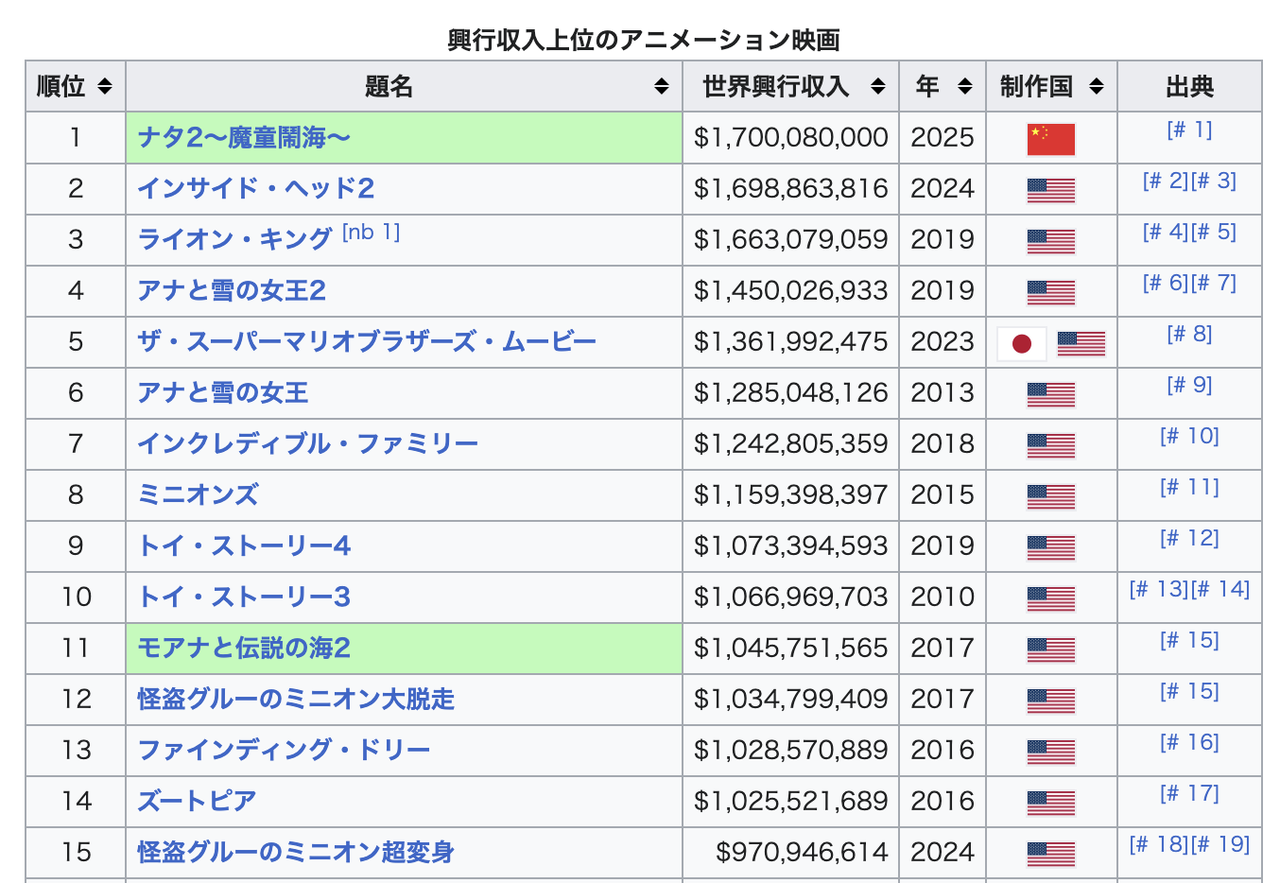Click the US flag in 怪盗グルーのミニオン大脱走 row

coord(1051,700)
